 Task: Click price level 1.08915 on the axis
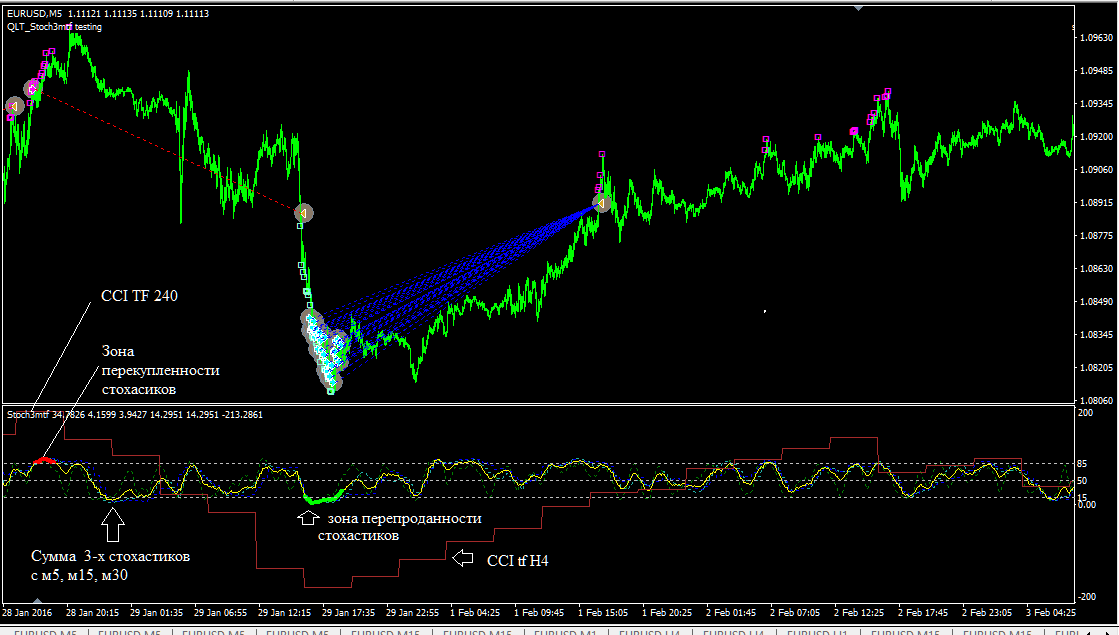[1097, 203]
